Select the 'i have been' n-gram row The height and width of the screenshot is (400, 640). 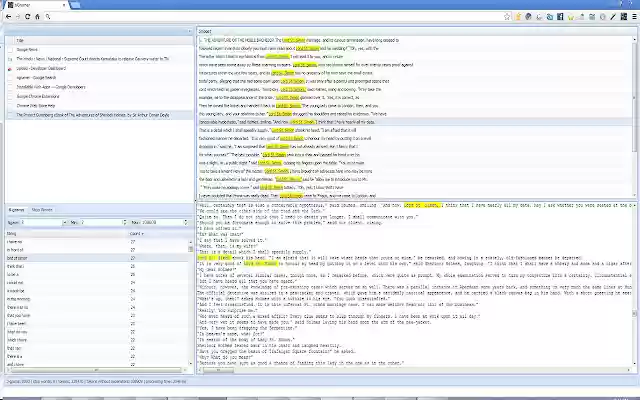coord(97,324)
